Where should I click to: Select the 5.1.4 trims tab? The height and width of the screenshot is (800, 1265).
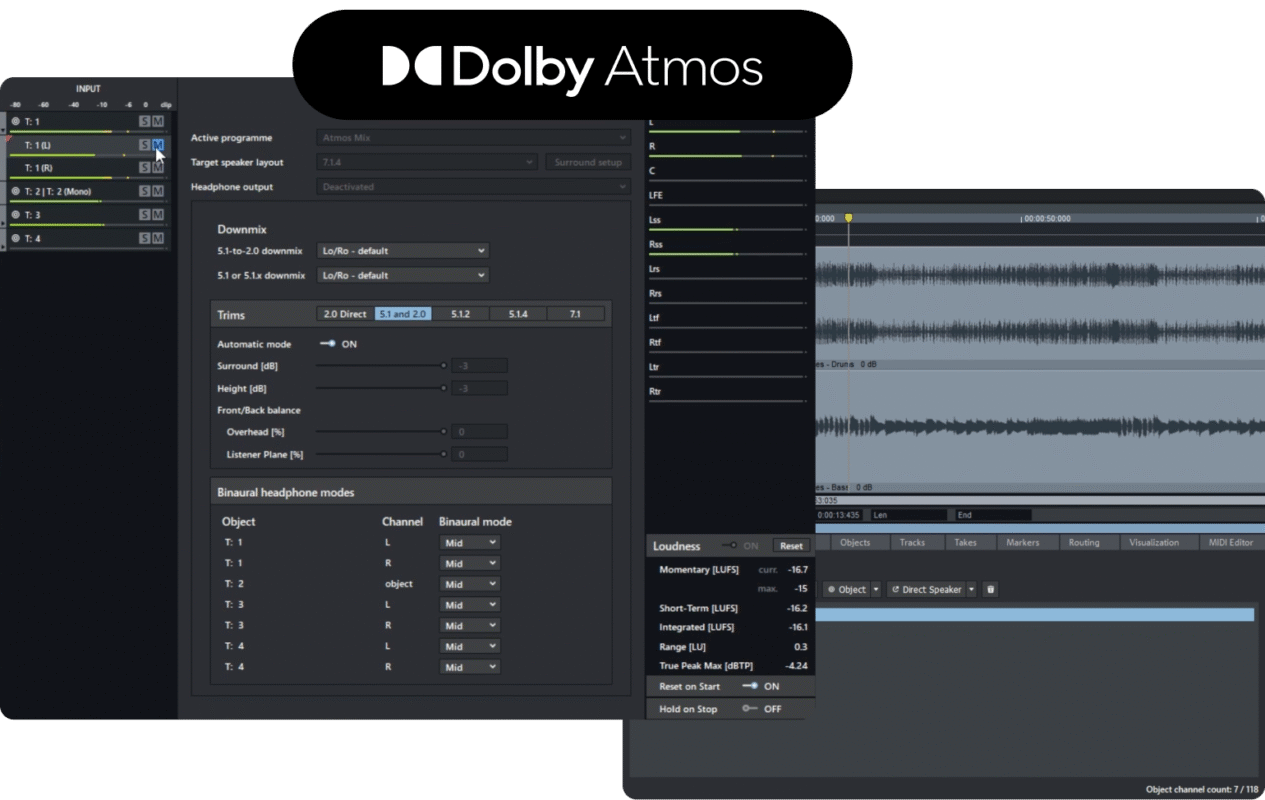(517, 314)
